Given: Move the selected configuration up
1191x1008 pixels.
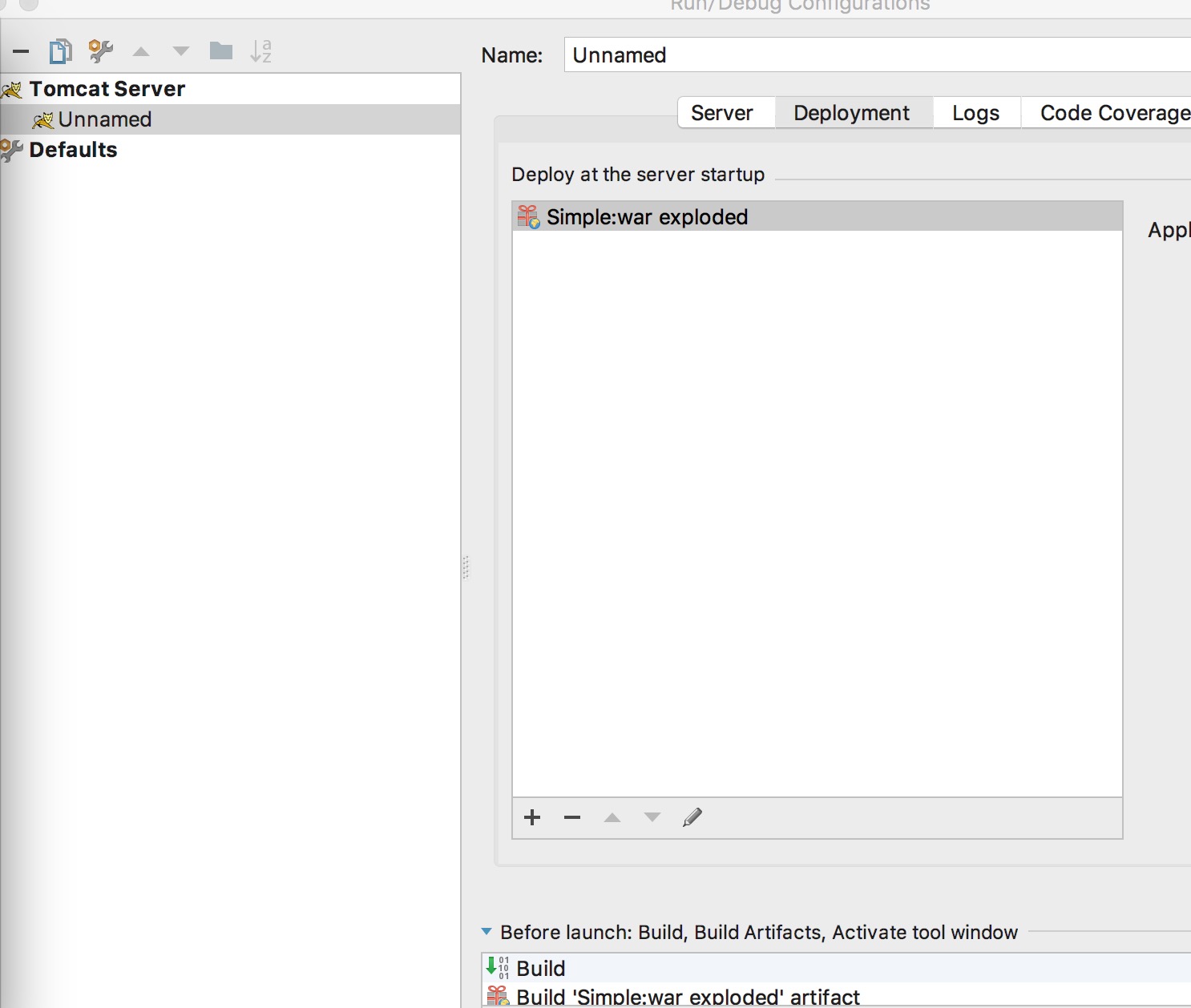Looking at the screenshot, I should pyautogui.click(x=141, y=50).
